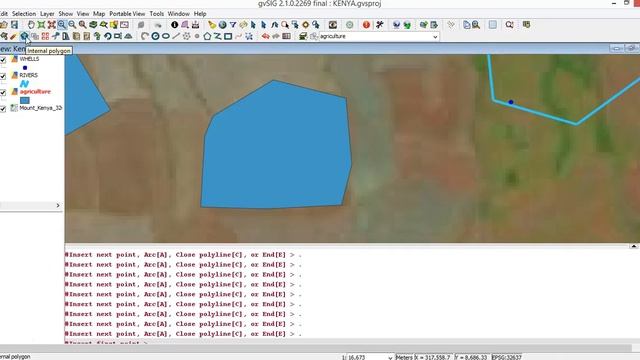Click the yellow flashlight select icon

(x=212, y=25)
